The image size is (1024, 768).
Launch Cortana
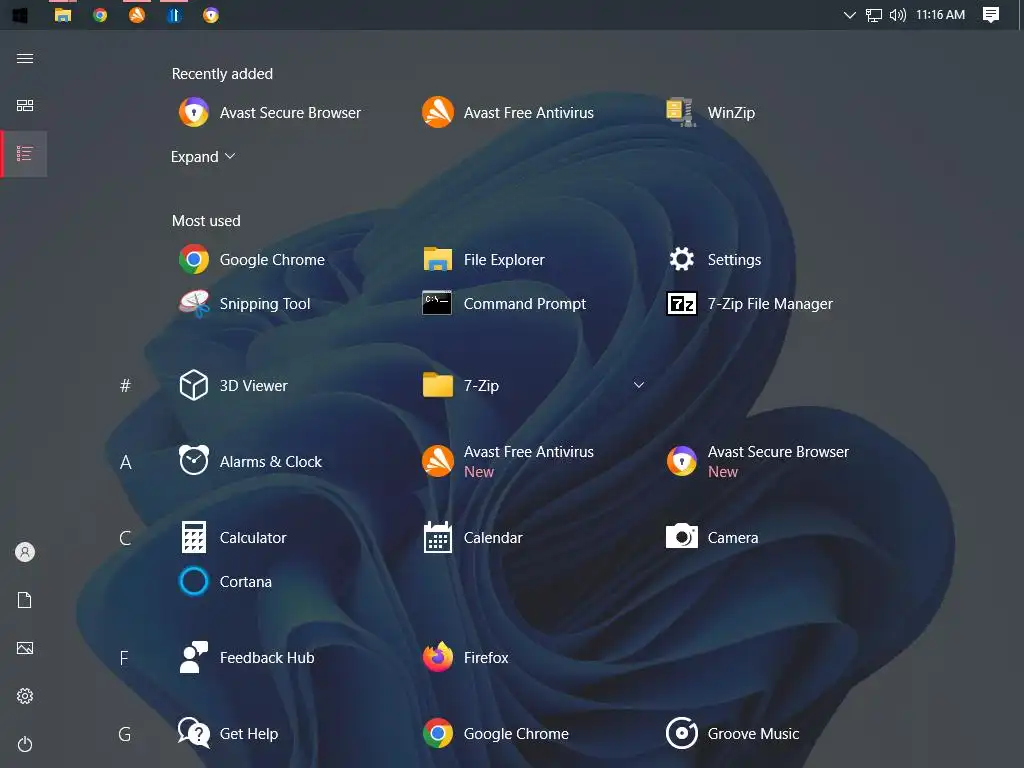(225, 581)
